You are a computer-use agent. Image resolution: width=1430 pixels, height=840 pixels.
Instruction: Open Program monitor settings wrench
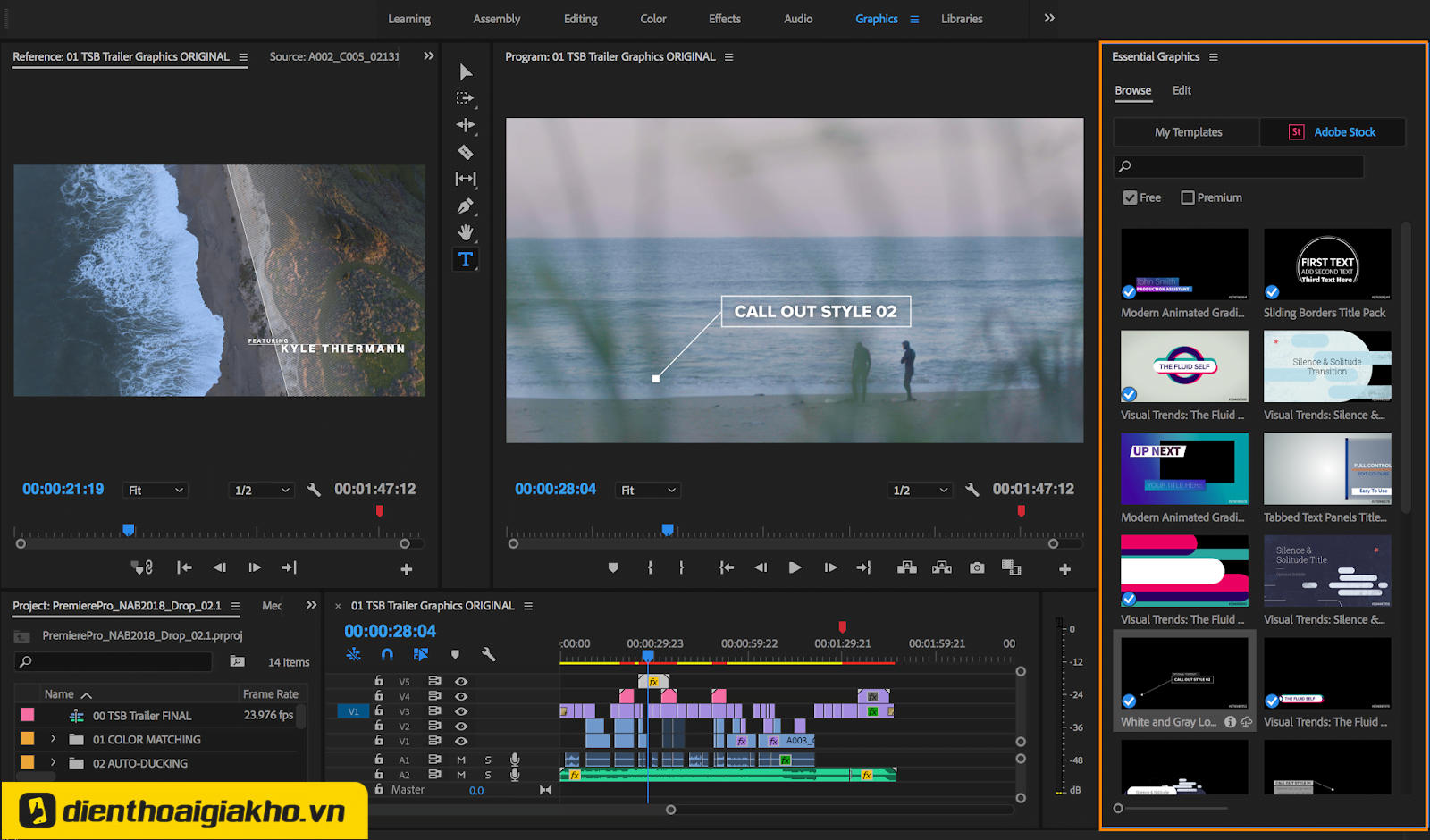[972, 490]
